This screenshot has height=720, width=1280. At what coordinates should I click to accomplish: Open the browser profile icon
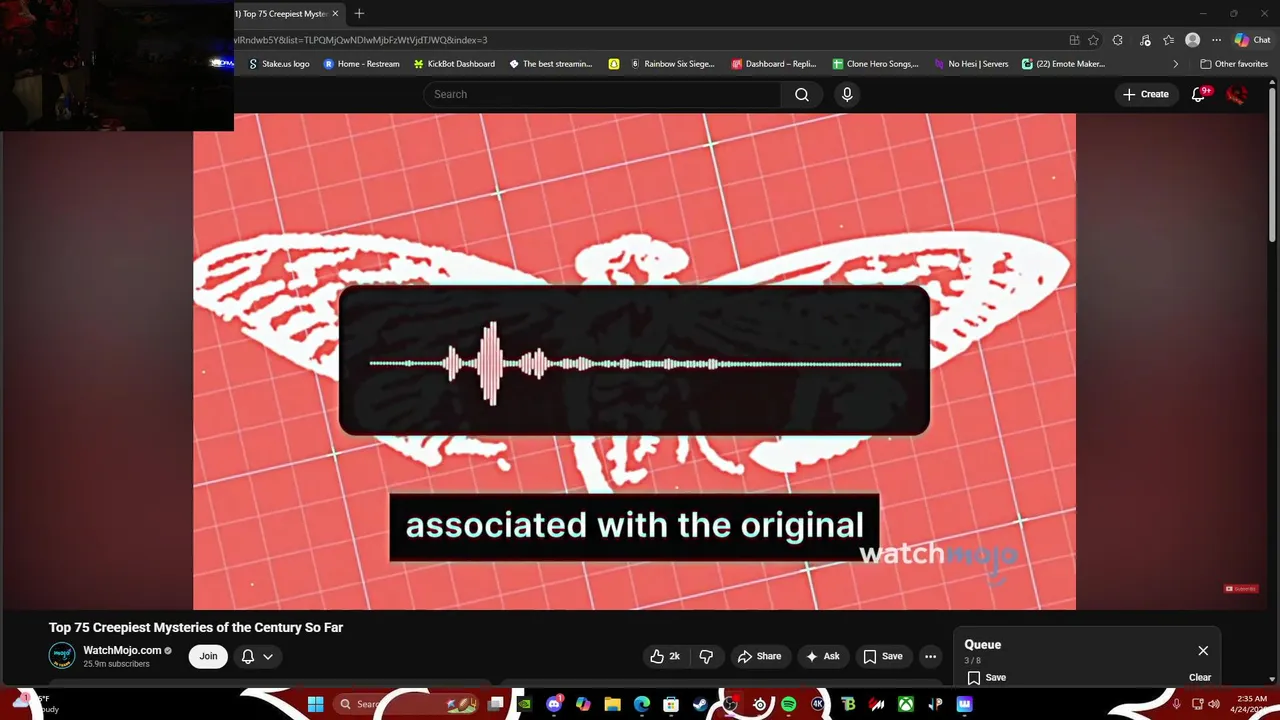(1192, 40)
